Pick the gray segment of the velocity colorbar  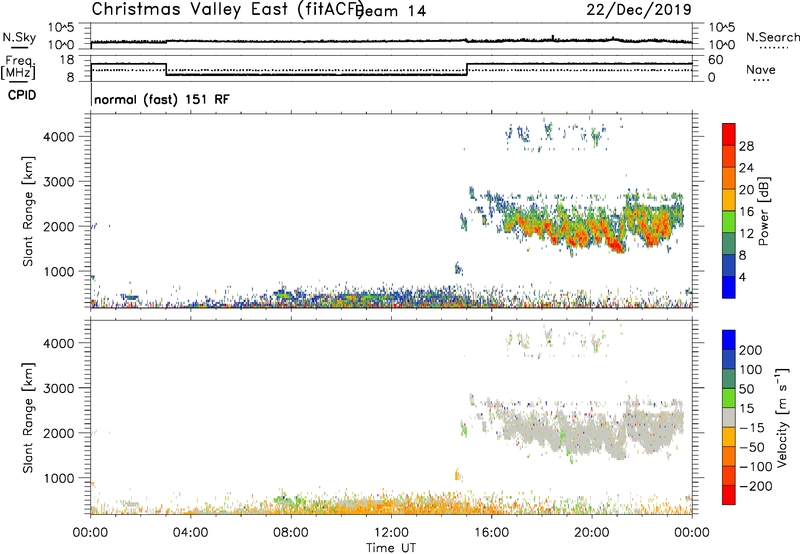click(x=729, y=418)
